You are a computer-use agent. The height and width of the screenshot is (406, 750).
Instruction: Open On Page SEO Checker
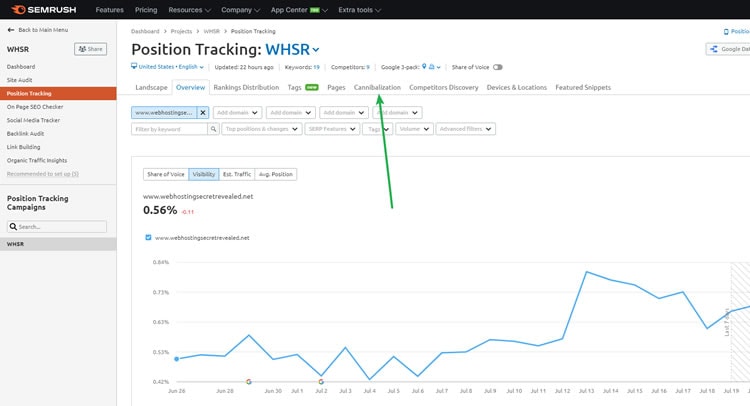point(35,107)
